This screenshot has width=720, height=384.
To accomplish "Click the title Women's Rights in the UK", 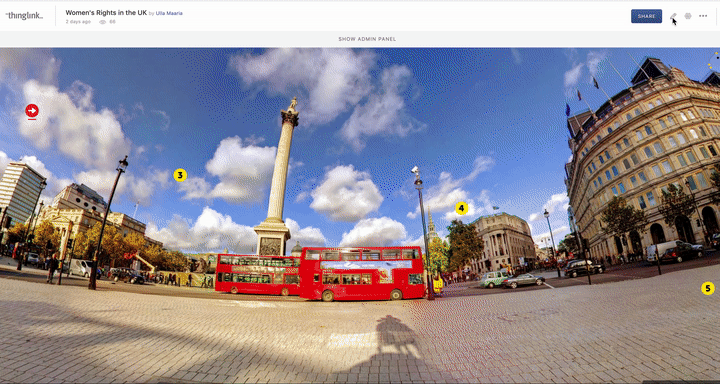I will [x=106, y=13].
